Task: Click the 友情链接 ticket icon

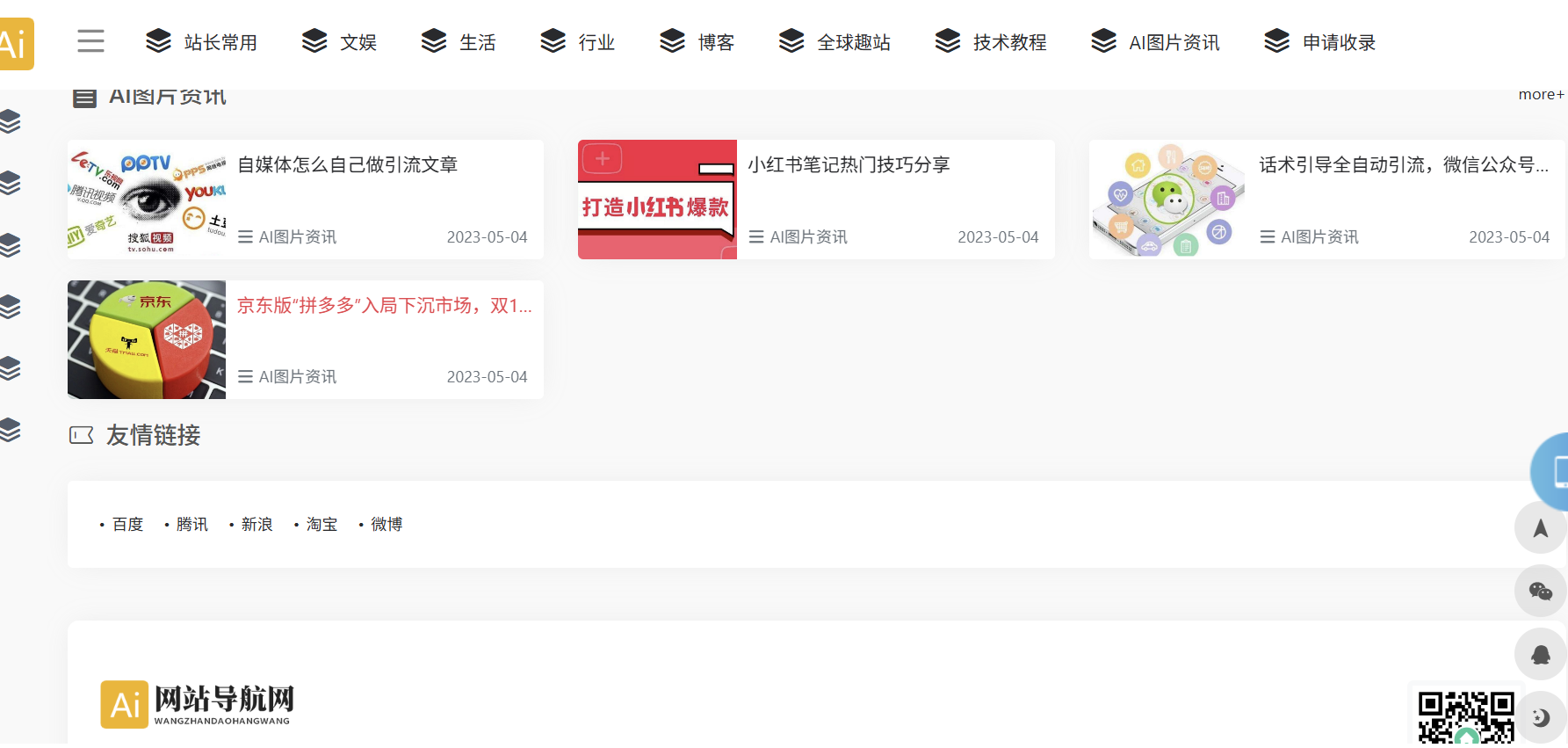Action: coord(82,435)
